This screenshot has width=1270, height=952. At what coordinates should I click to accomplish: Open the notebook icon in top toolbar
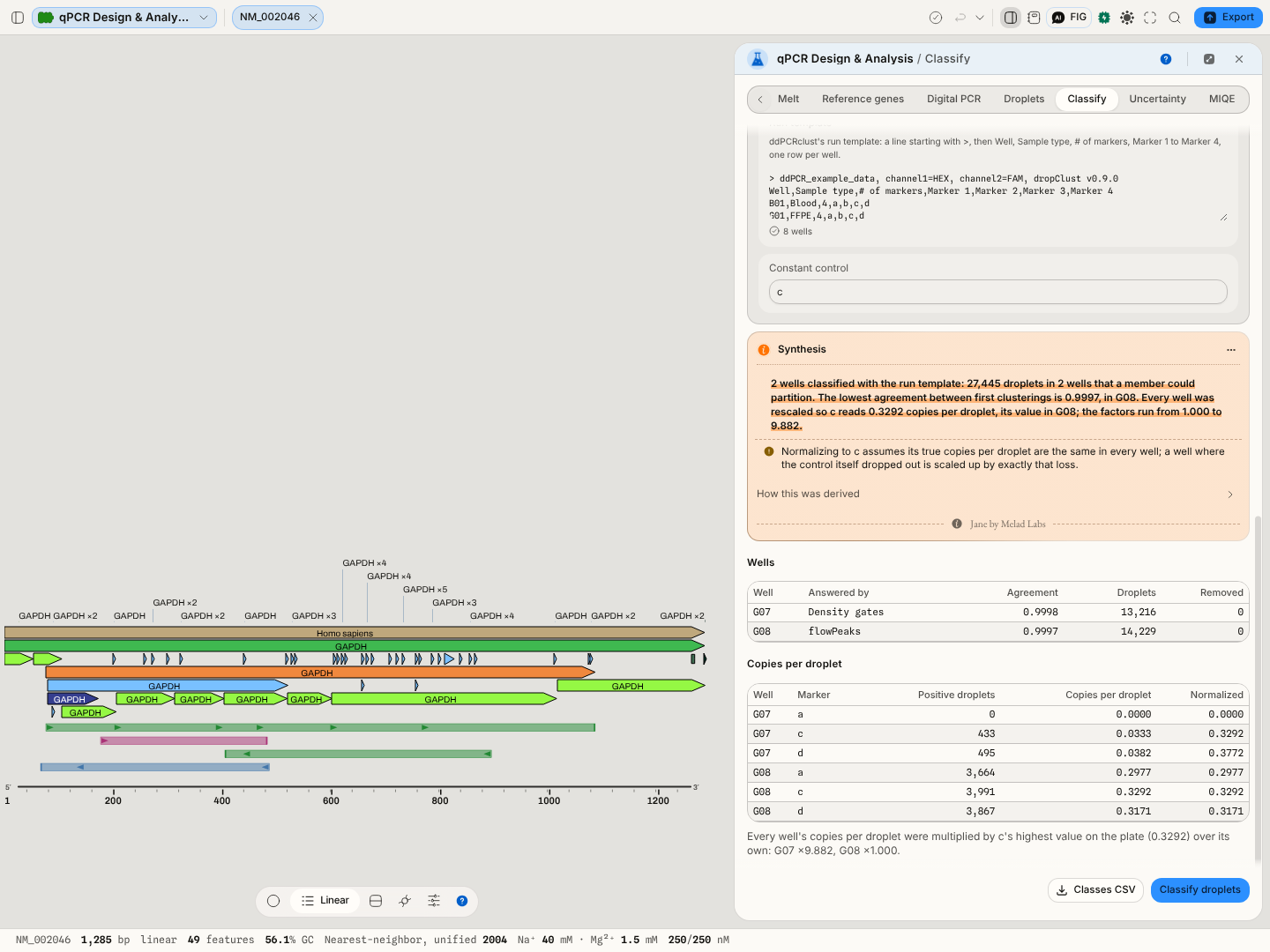1034,18
